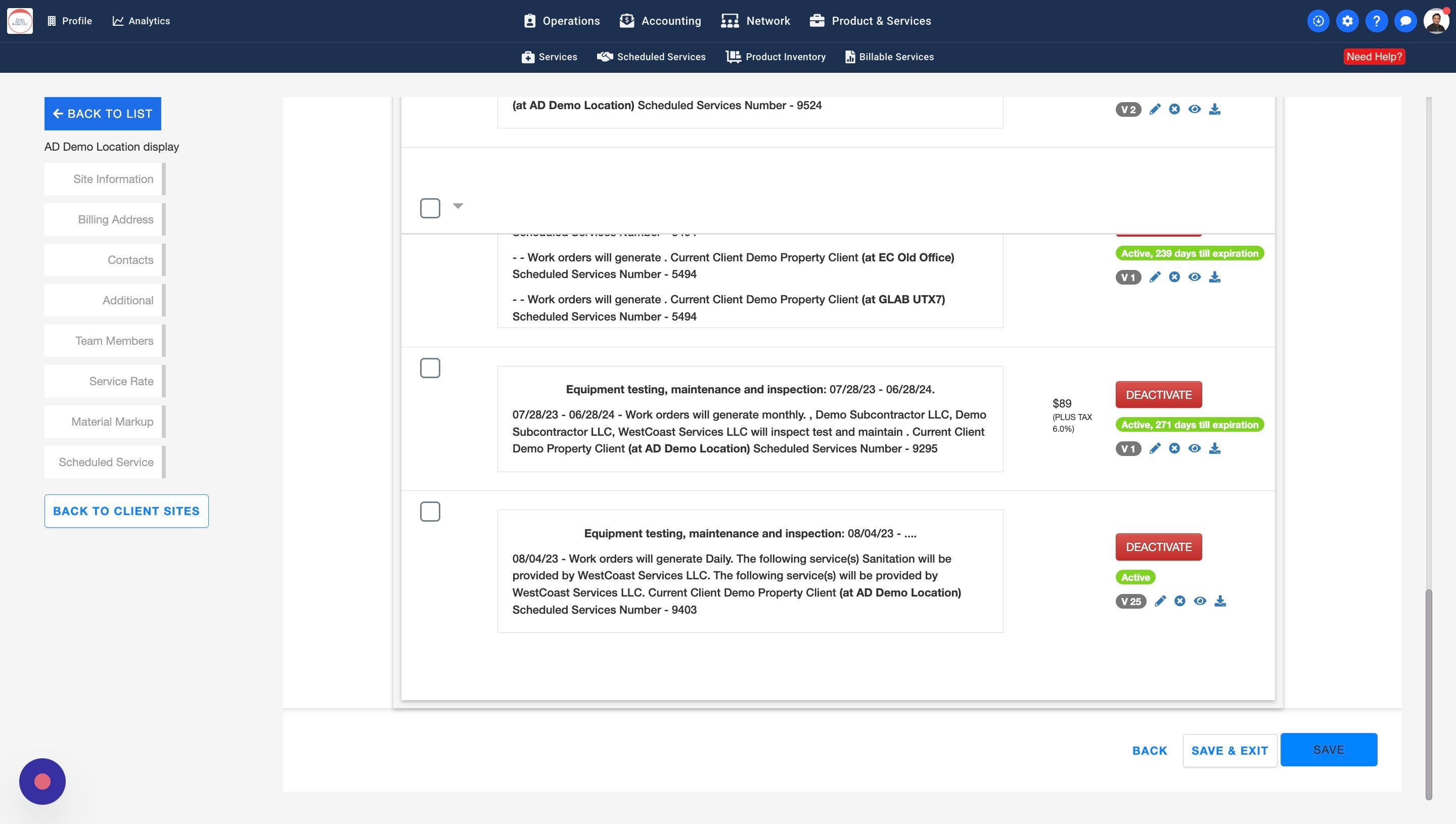Viewport: 1456px width, 824px height.
Task: Deactivate scheduled service 9295
Action: (1158, 394)
